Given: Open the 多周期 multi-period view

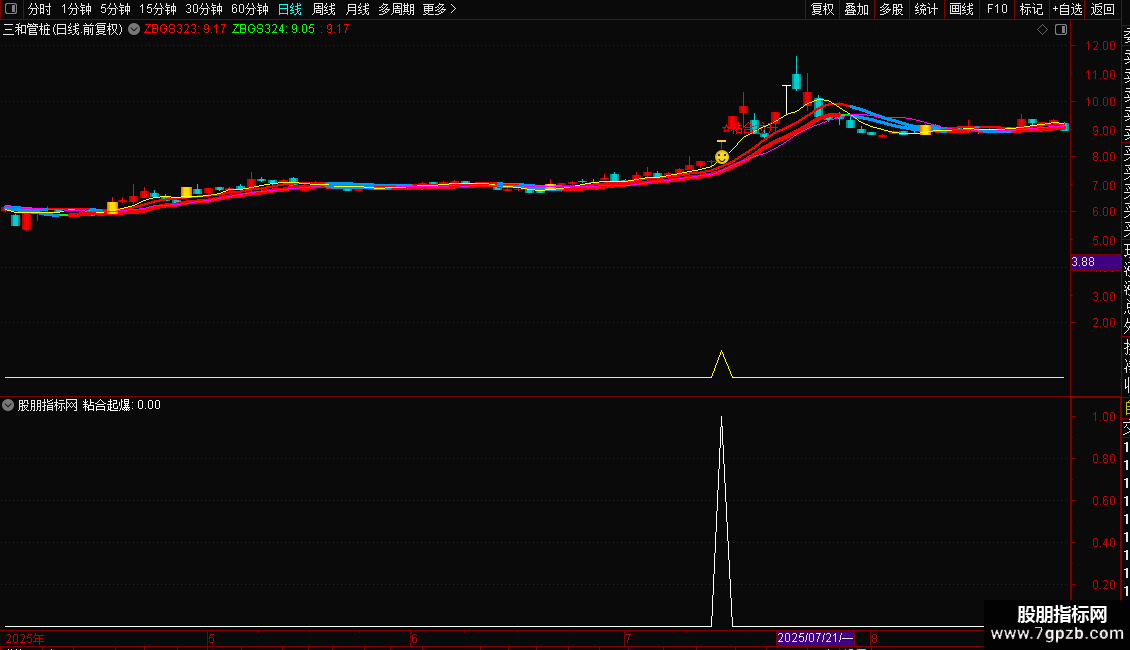Looking at the screenshot, I should 396,9.
